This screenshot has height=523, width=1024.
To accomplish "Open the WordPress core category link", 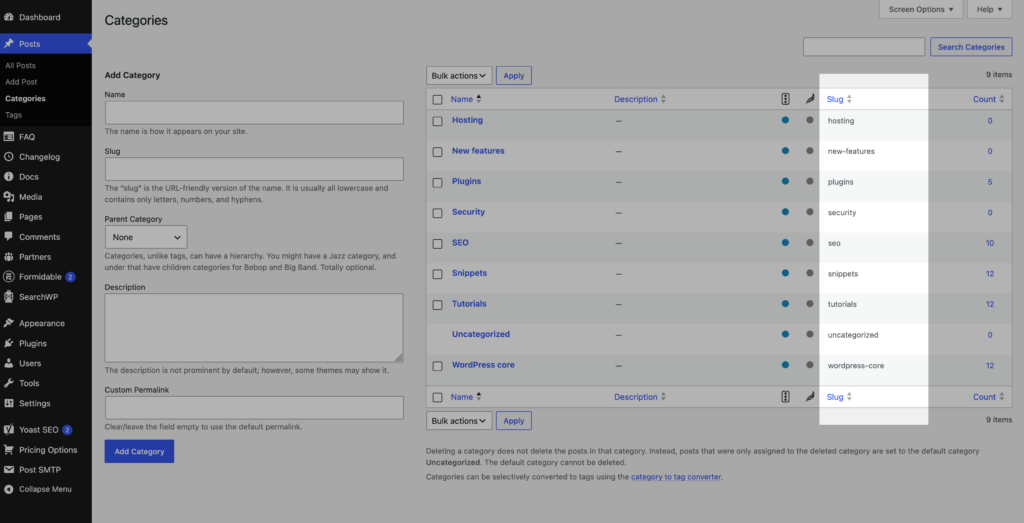I will coord(483,365).
